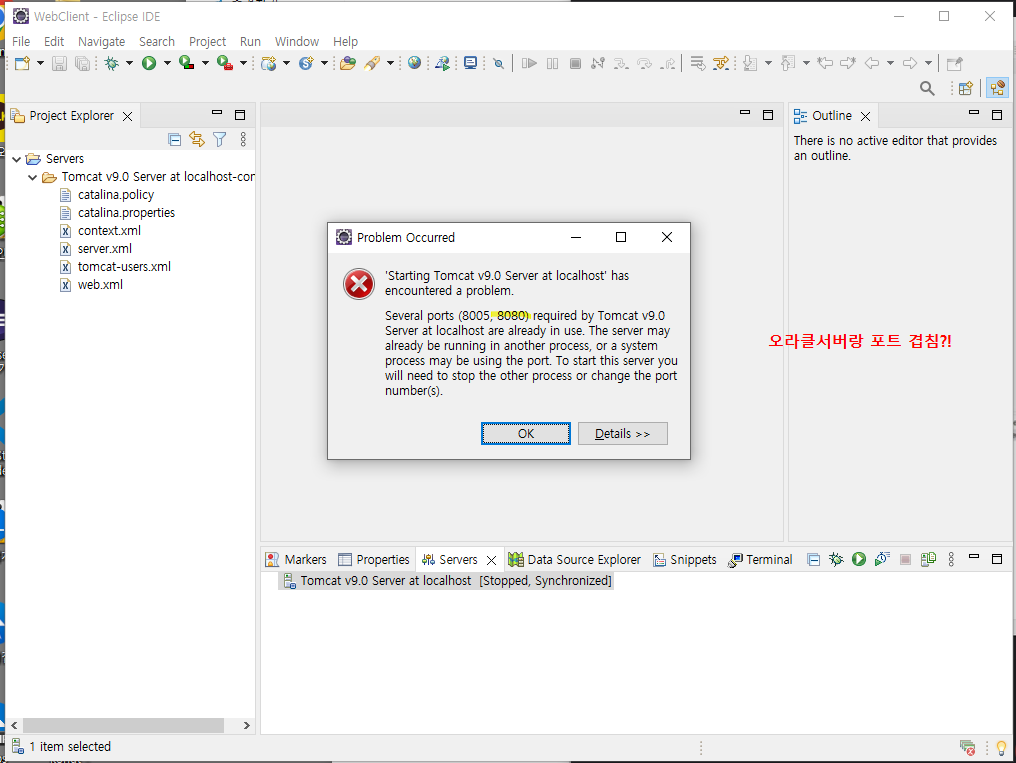1016x763 pixels.
Task: Click the New wizard toolbar icon
Action: 23,63
